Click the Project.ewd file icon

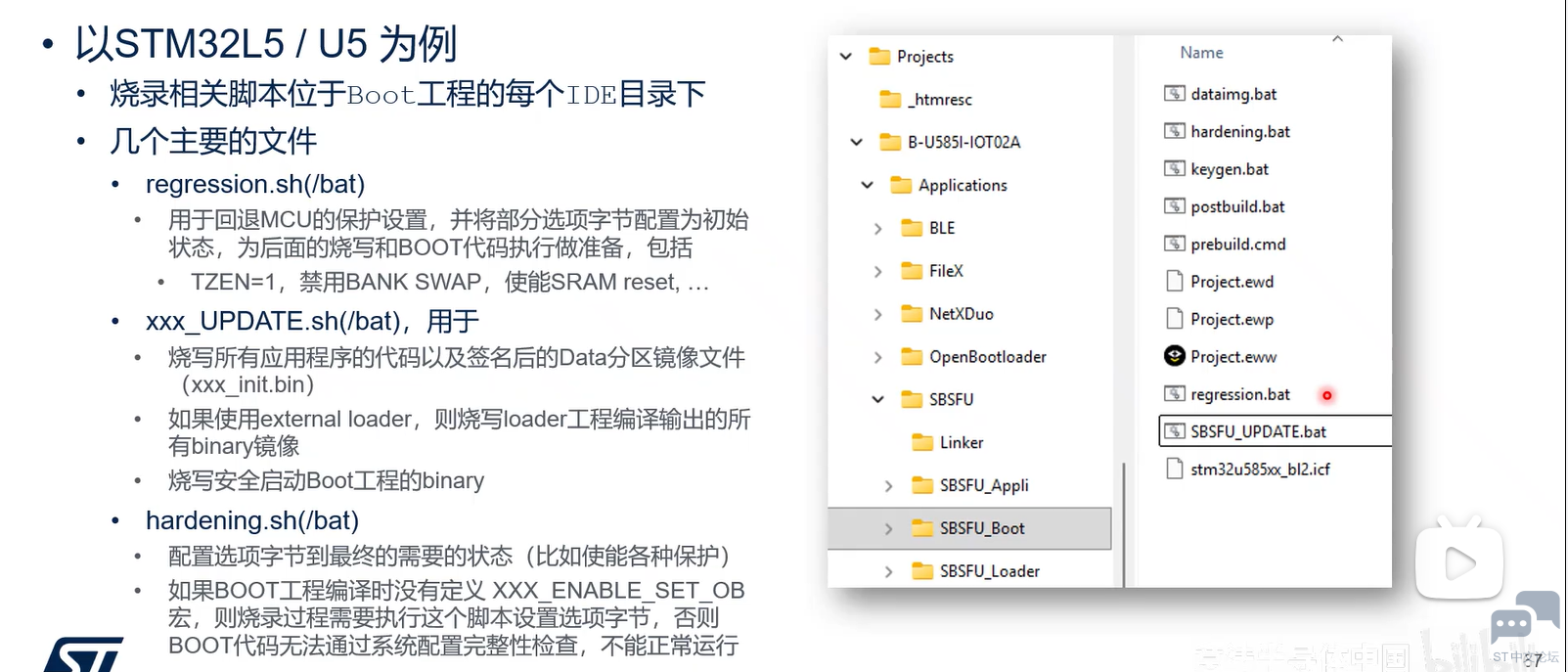pos(1175,282)
